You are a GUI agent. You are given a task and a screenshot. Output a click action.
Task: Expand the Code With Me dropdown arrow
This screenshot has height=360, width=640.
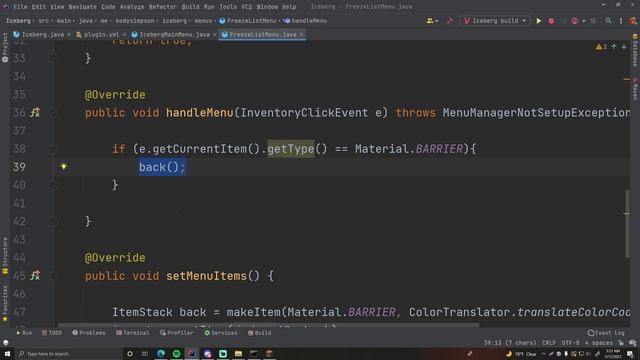pos(436,21)
